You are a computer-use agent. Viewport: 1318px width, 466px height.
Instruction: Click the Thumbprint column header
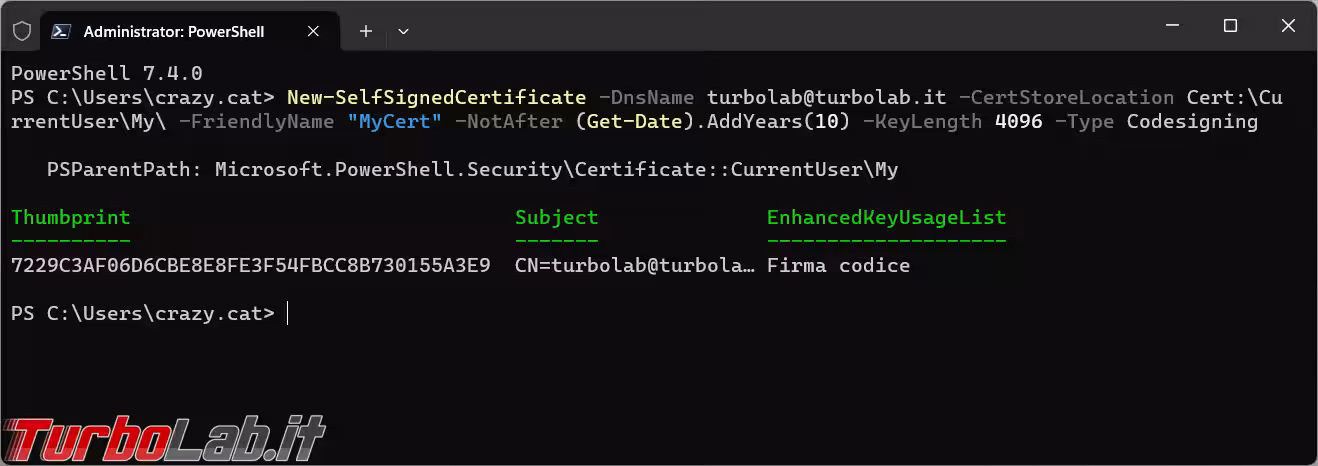pyautogui.click(x=71, y=217)
